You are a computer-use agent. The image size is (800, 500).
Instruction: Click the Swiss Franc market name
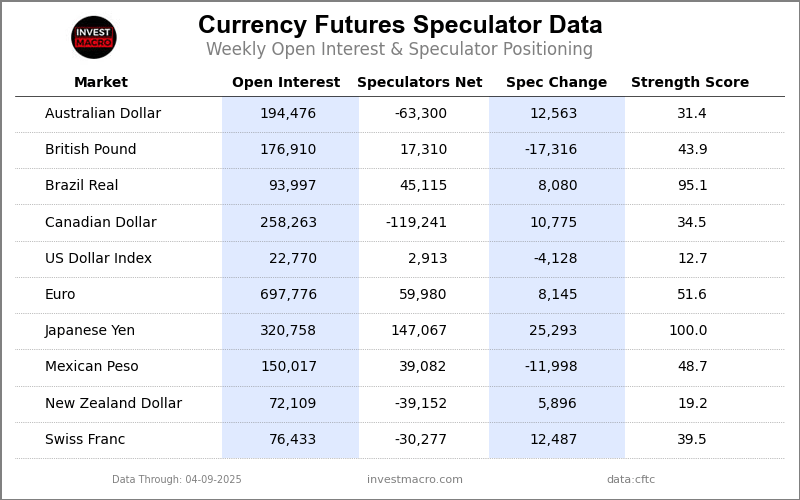point(85,440)
